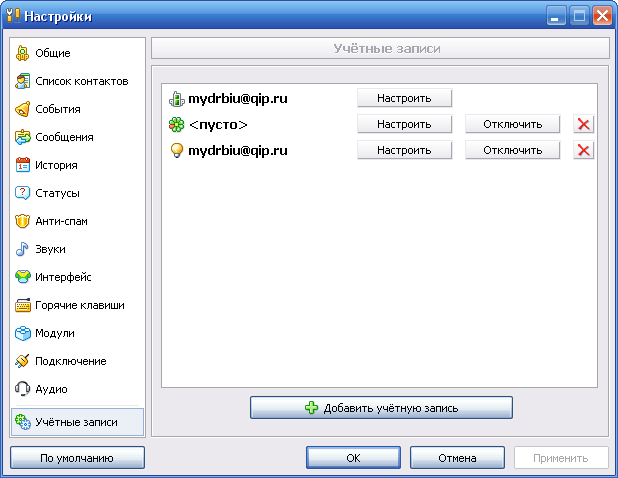Open the Модули section
618x478 pixels.
(x=78, y=333)
